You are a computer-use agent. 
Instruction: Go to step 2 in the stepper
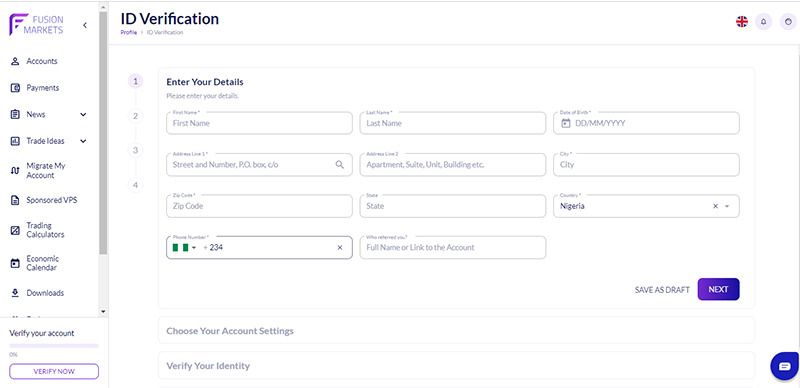(x=136, y=116)
